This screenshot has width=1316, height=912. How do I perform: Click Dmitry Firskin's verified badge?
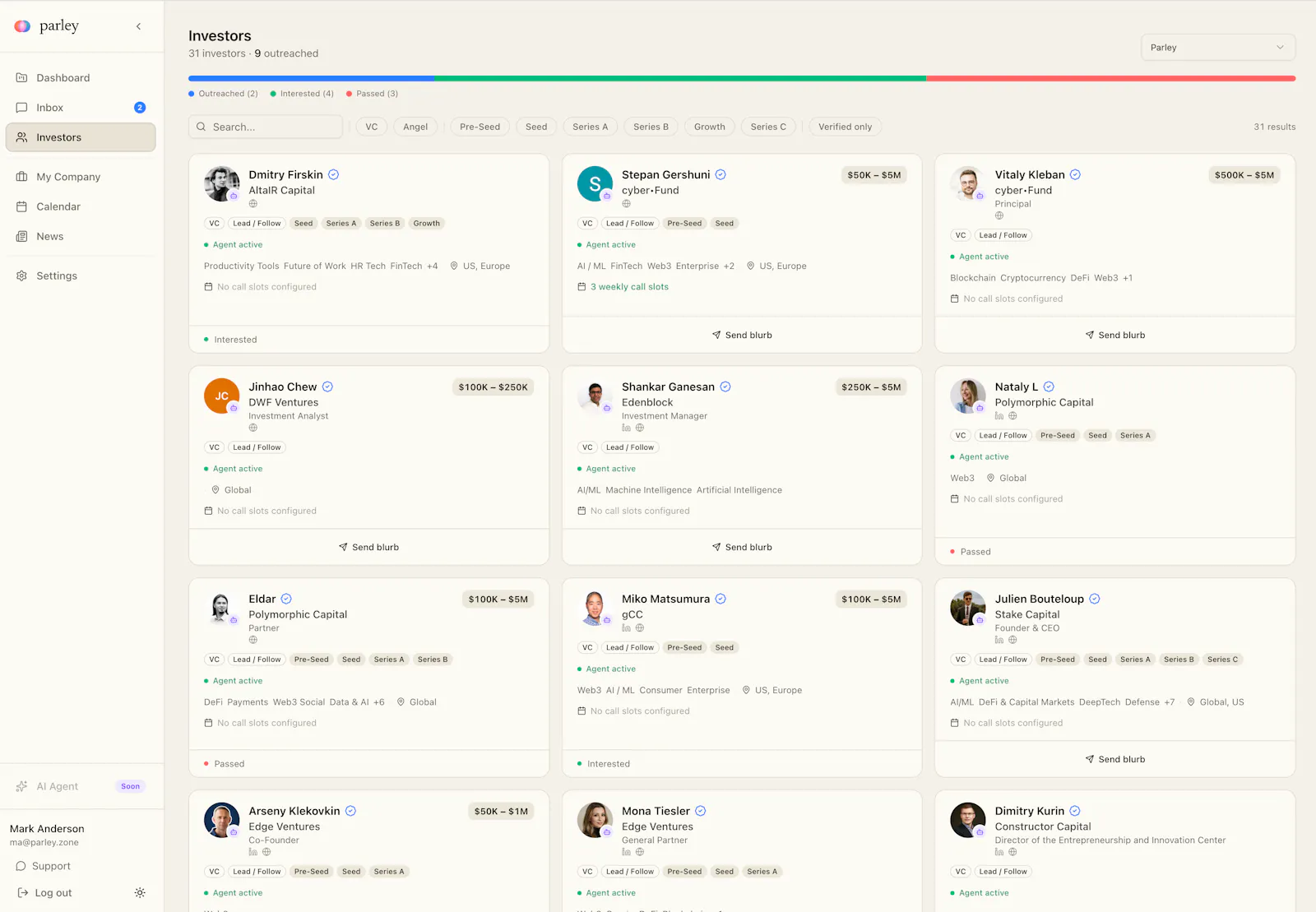[x=334, y=174]
